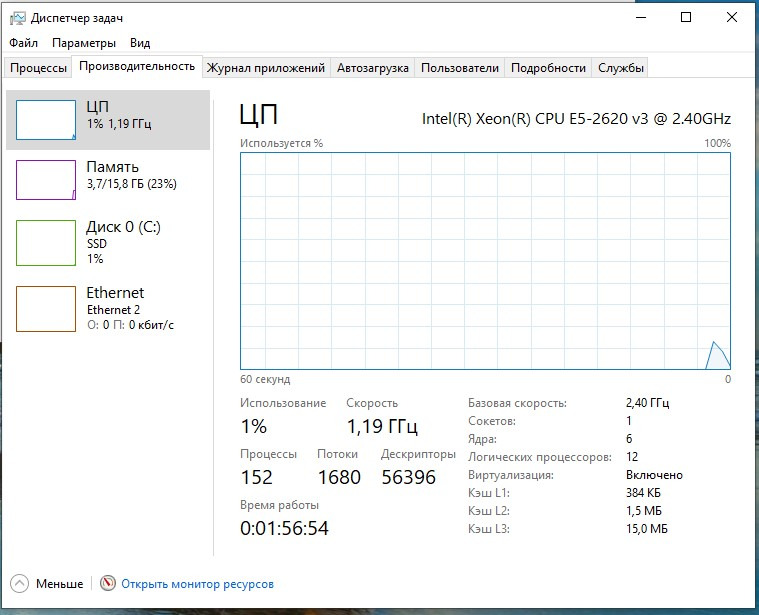
Task: Select the Ethernet graph thumbnail
Action: pyautogui.click(x=46, y=308)
